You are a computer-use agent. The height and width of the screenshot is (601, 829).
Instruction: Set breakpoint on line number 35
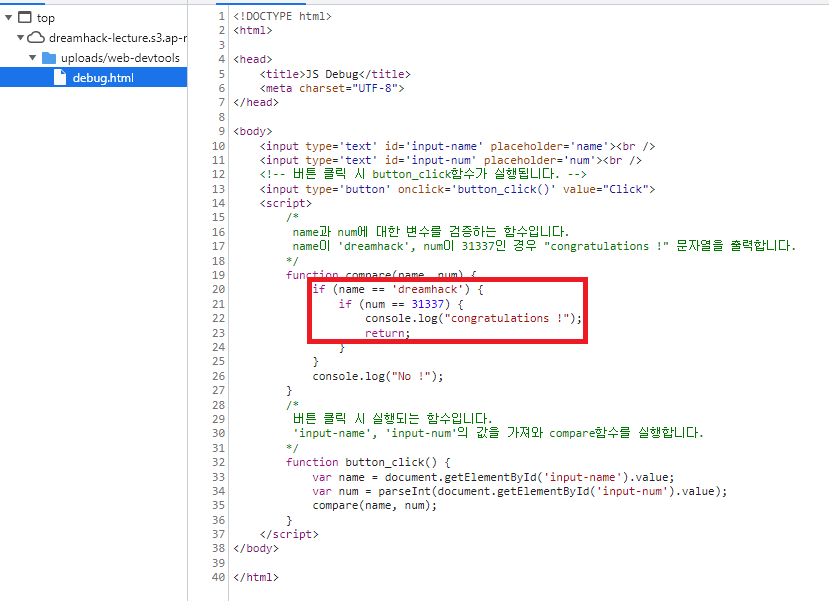(x=218, y=505)
